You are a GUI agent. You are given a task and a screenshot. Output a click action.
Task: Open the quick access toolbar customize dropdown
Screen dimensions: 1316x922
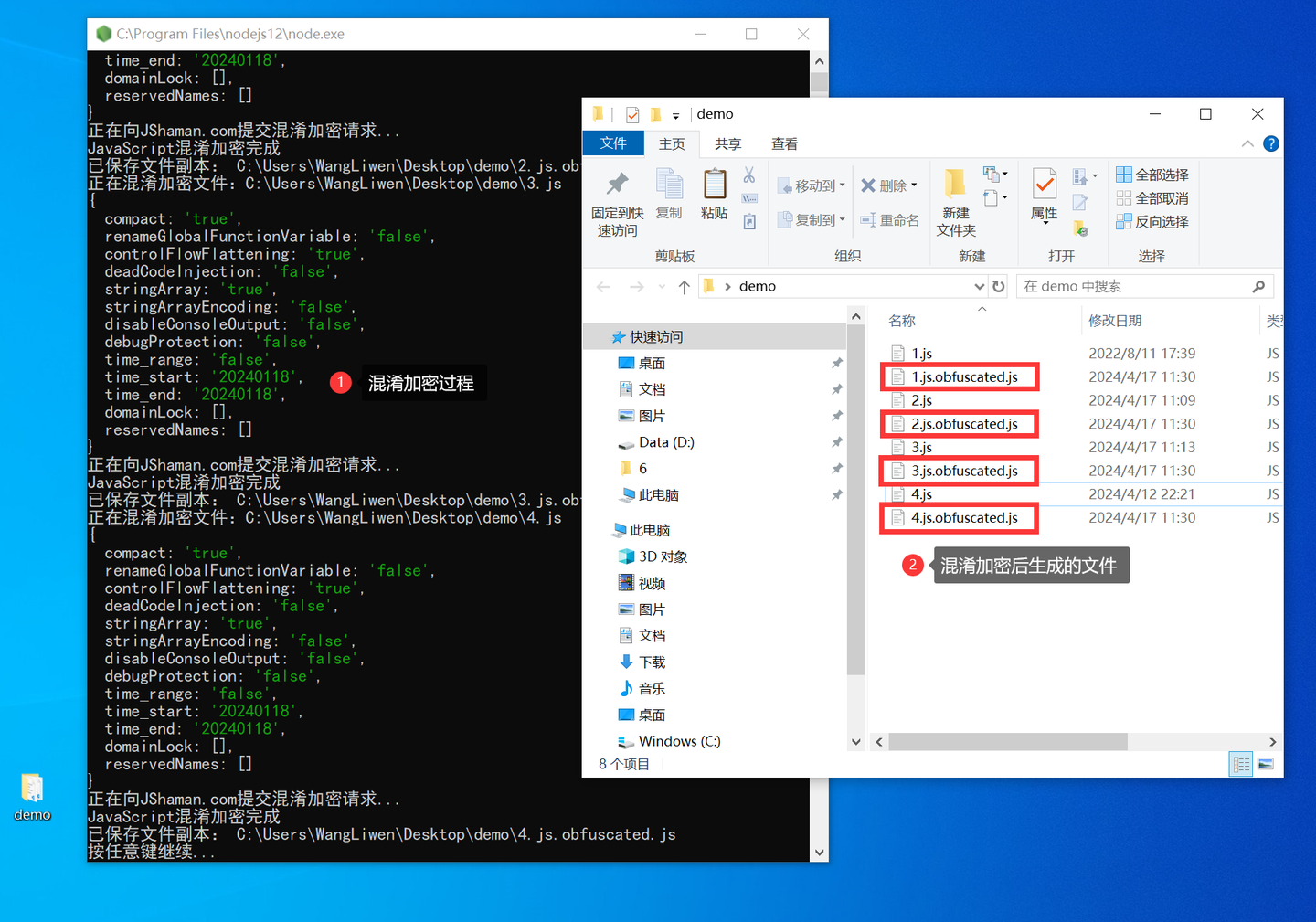click(676, 115)
